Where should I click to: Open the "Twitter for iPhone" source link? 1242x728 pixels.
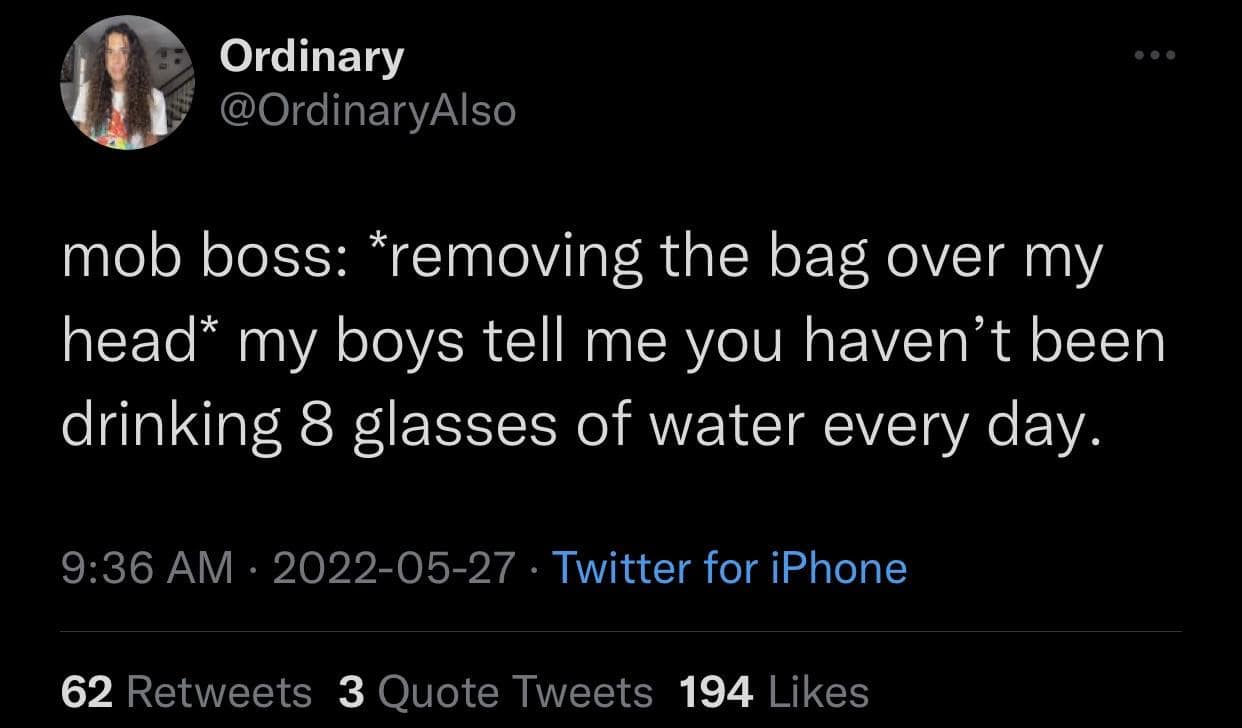click(x=729, y=568)
